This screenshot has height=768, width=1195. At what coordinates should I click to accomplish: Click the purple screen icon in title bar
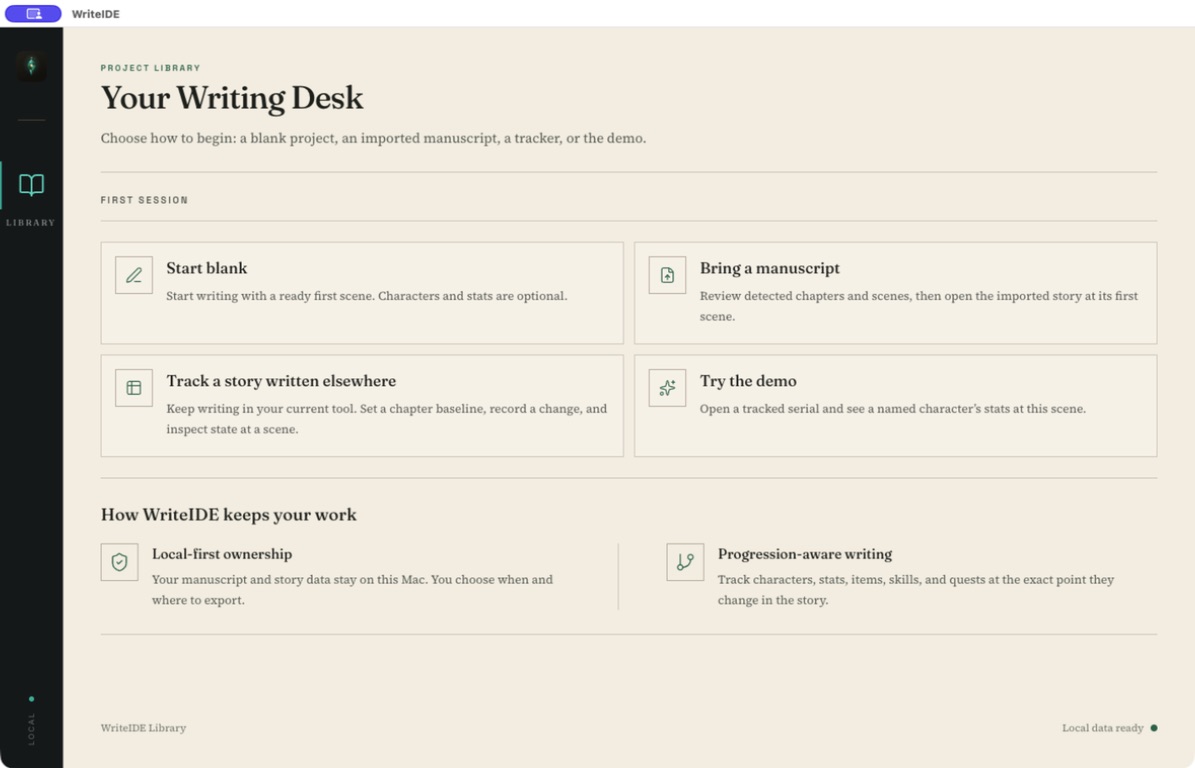tap(34, 14)
